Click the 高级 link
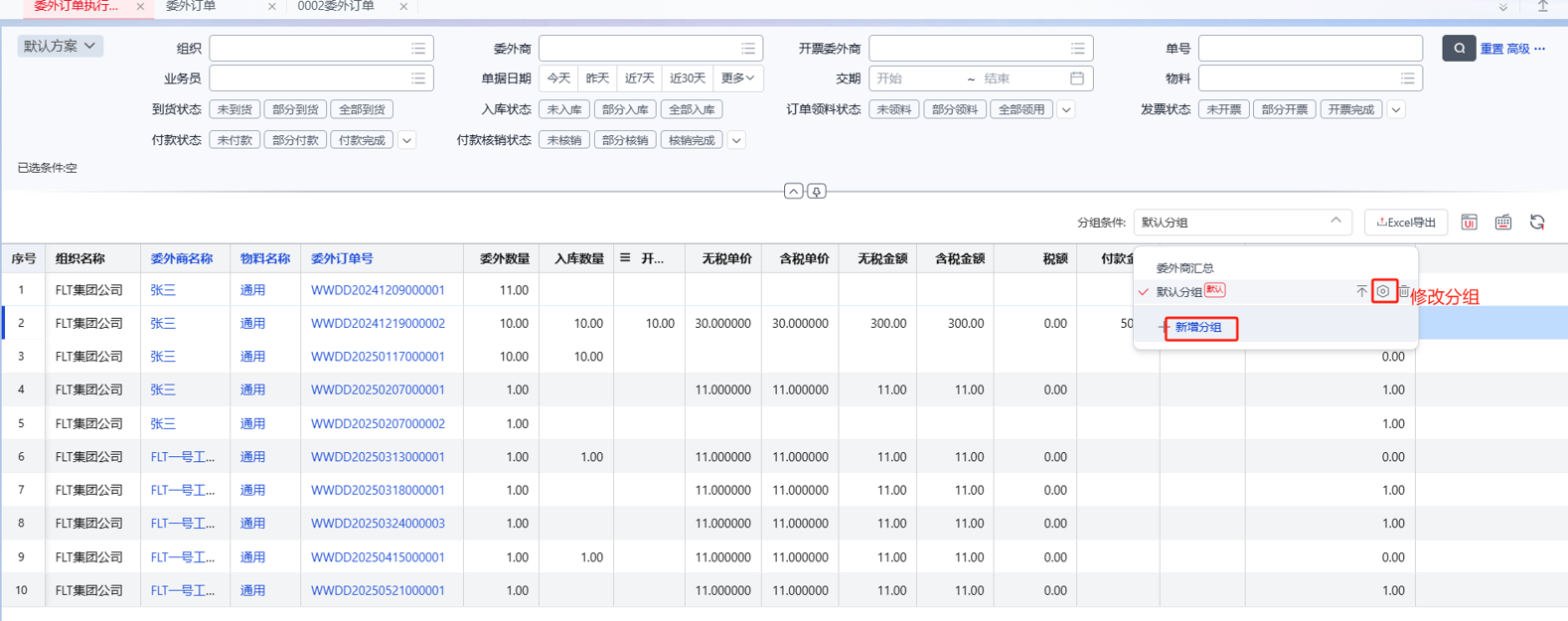The image size is (1568, 621). [x=1517, y=48]
